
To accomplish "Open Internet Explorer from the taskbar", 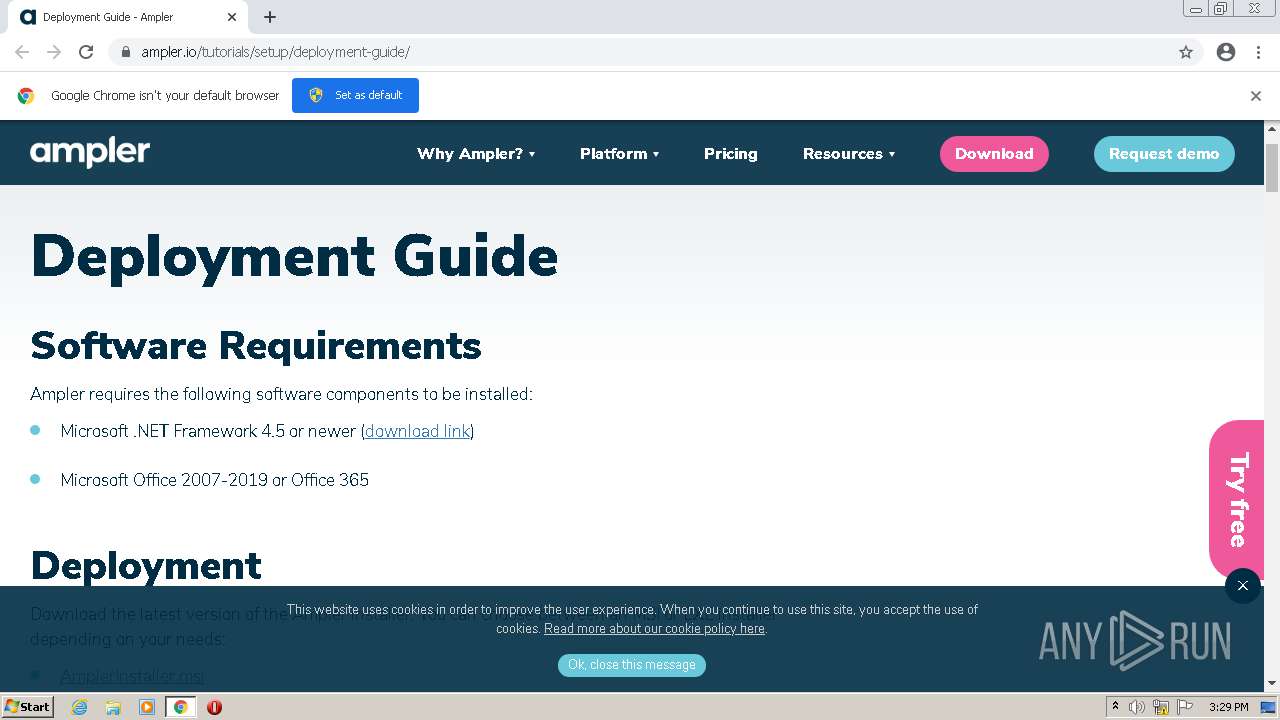I will click(79, 707).
